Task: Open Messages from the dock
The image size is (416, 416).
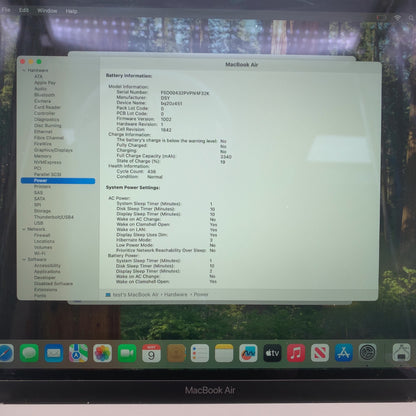Action: (29, 353)
